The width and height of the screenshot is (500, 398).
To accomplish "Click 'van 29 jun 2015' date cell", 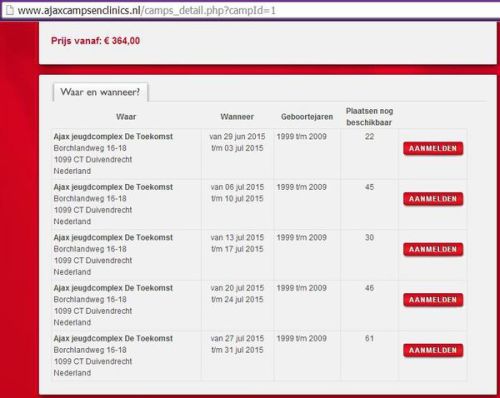I will [237, 137].
